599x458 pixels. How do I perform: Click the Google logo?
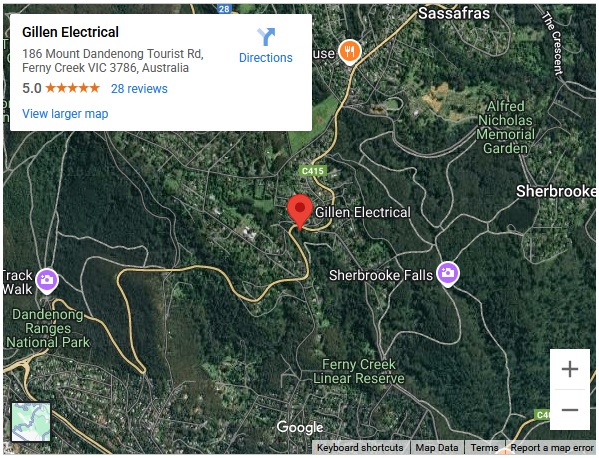[300, 427]
